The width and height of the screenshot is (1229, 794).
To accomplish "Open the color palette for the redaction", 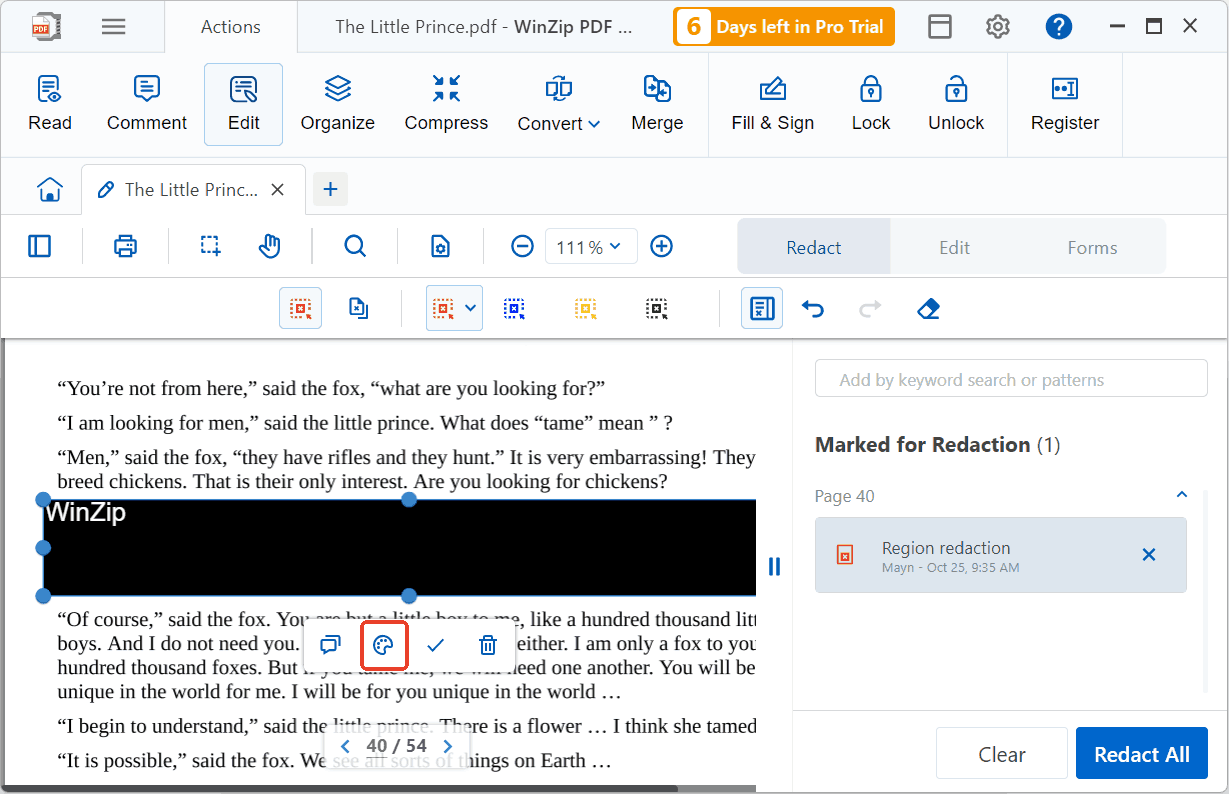I will tap(383, 645).
